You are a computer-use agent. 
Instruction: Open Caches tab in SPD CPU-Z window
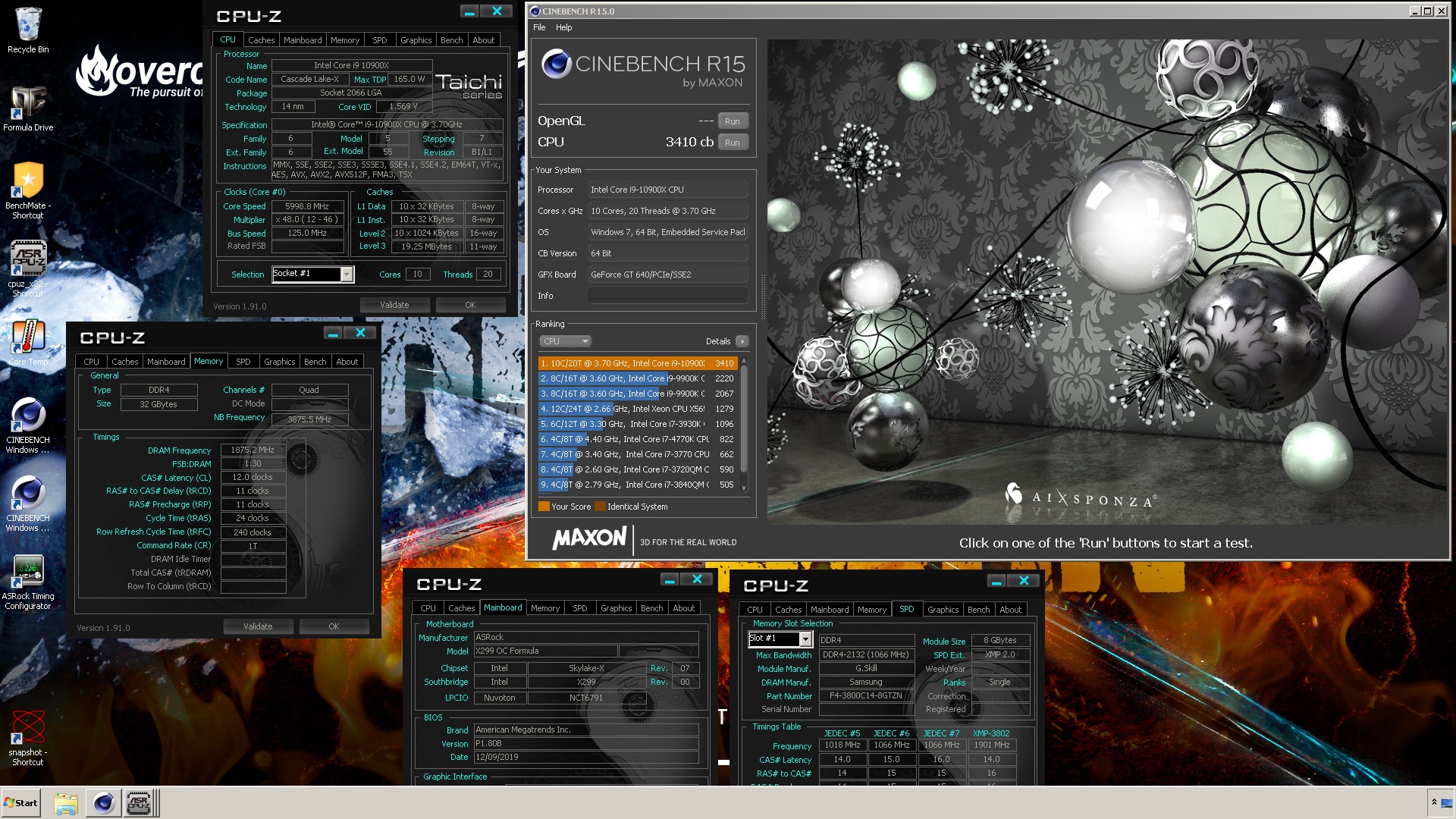coord(788,610)
